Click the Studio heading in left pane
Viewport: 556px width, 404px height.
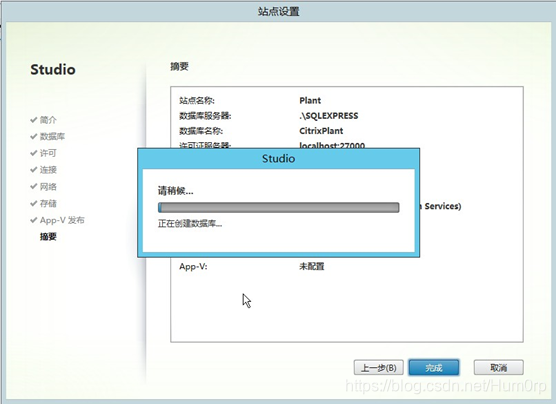pyautogui.click(x=53, y=69)
